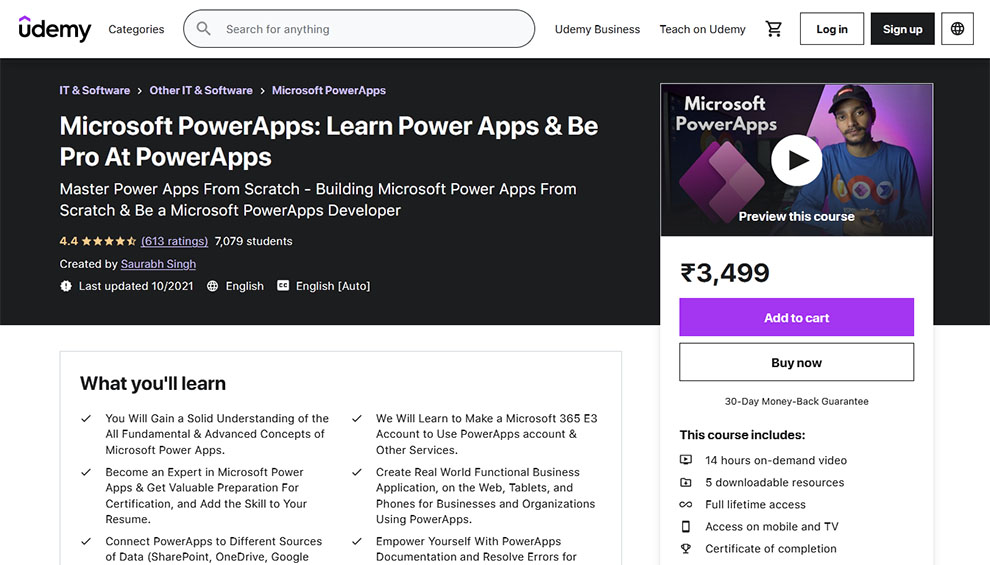Open instructor Saurabh Singh's profile
This screenshot has width=990, height=565.
pyautogui.click(x=158, y=264)
